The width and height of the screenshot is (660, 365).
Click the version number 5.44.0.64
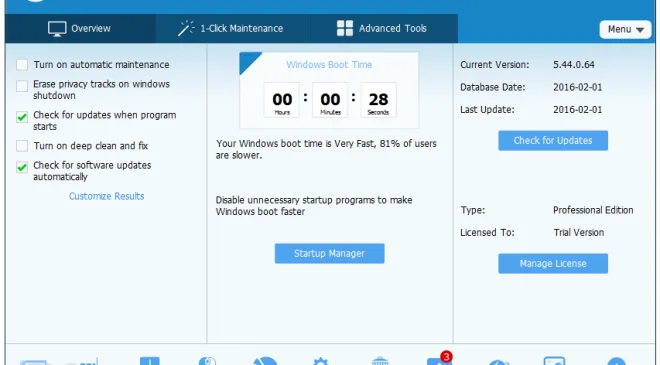(x=574, y=65)
